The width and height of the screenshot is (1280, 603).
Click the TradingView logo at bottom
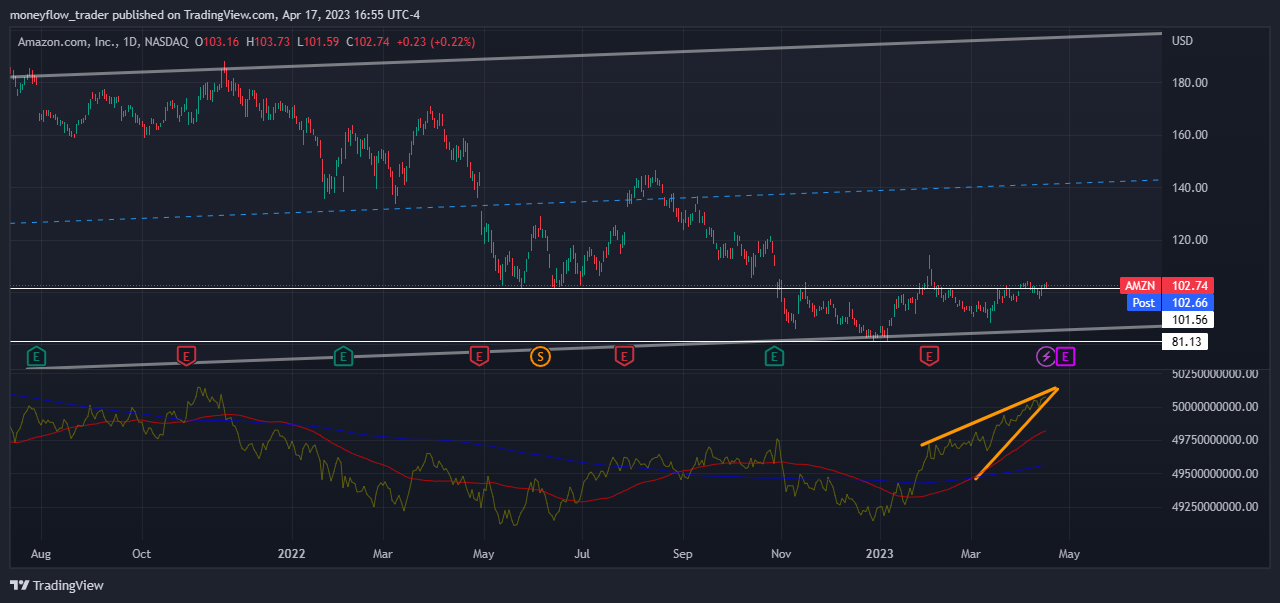point(57,585)
